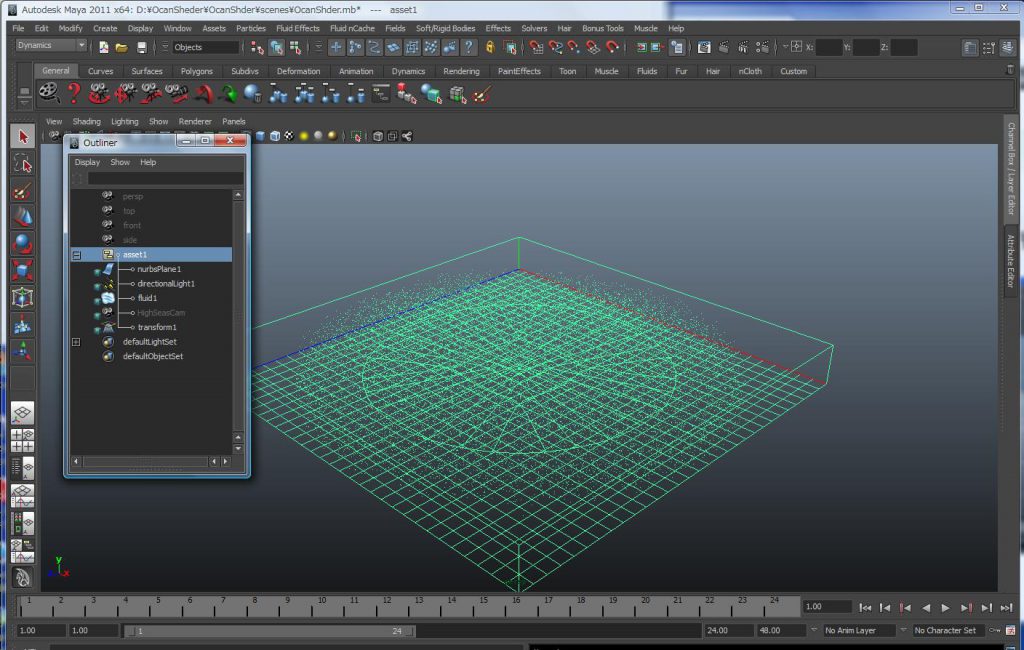The width and height of the screenshot is (1024, 650).
Task: Select the Soft Modification tool
Action: [22, 324]
